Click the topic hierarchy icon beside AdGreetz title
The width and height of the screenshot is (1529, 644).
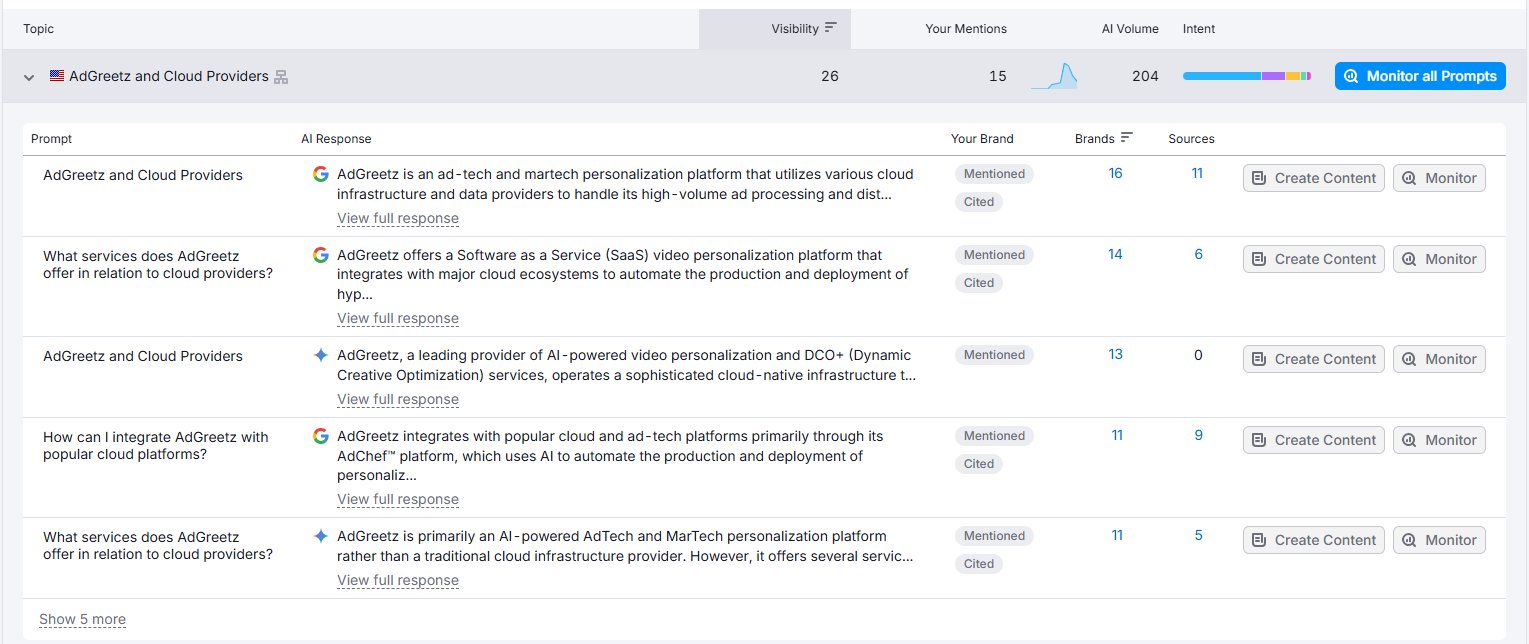tap(281, 77)
